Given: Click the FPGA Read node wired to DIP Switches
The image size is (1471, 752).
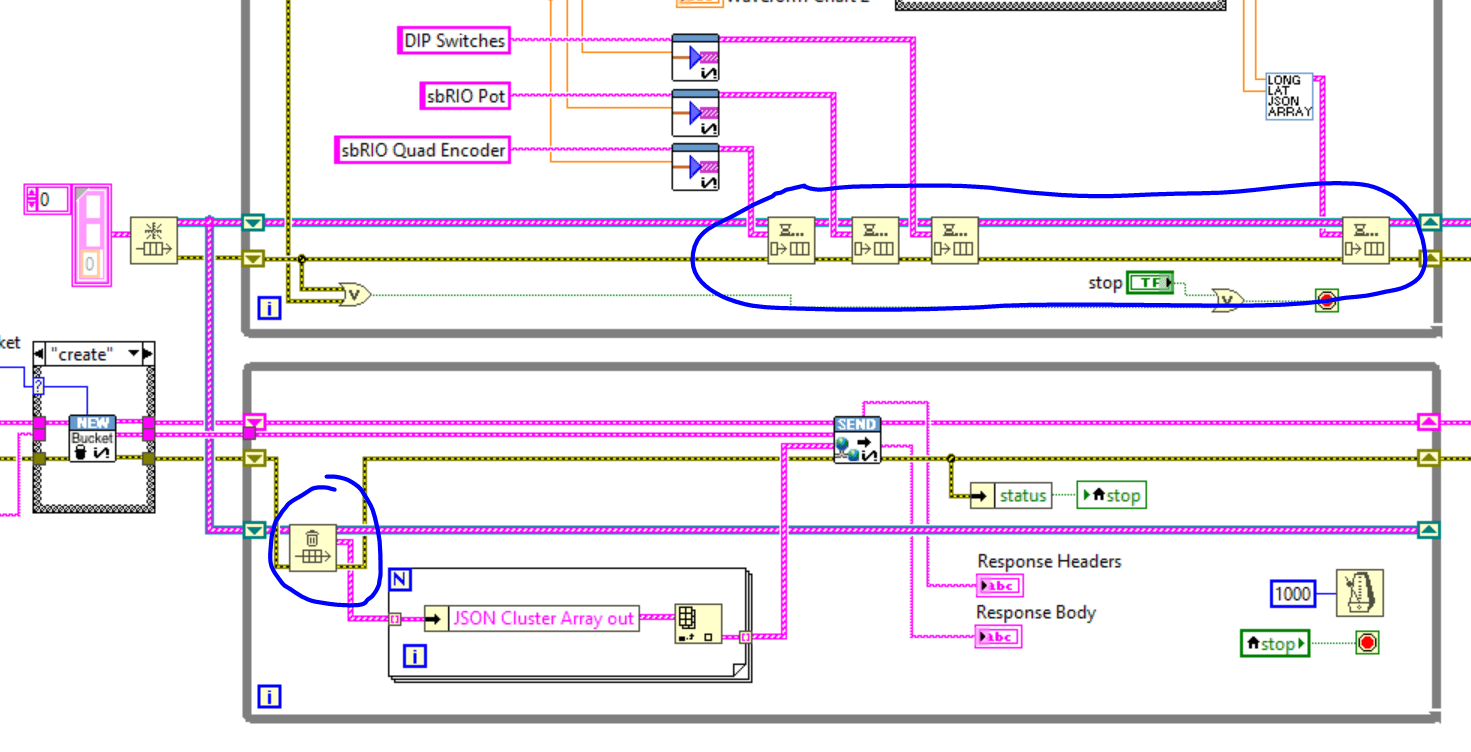Looking at the screenshot, I should click(x=697, y=57).
